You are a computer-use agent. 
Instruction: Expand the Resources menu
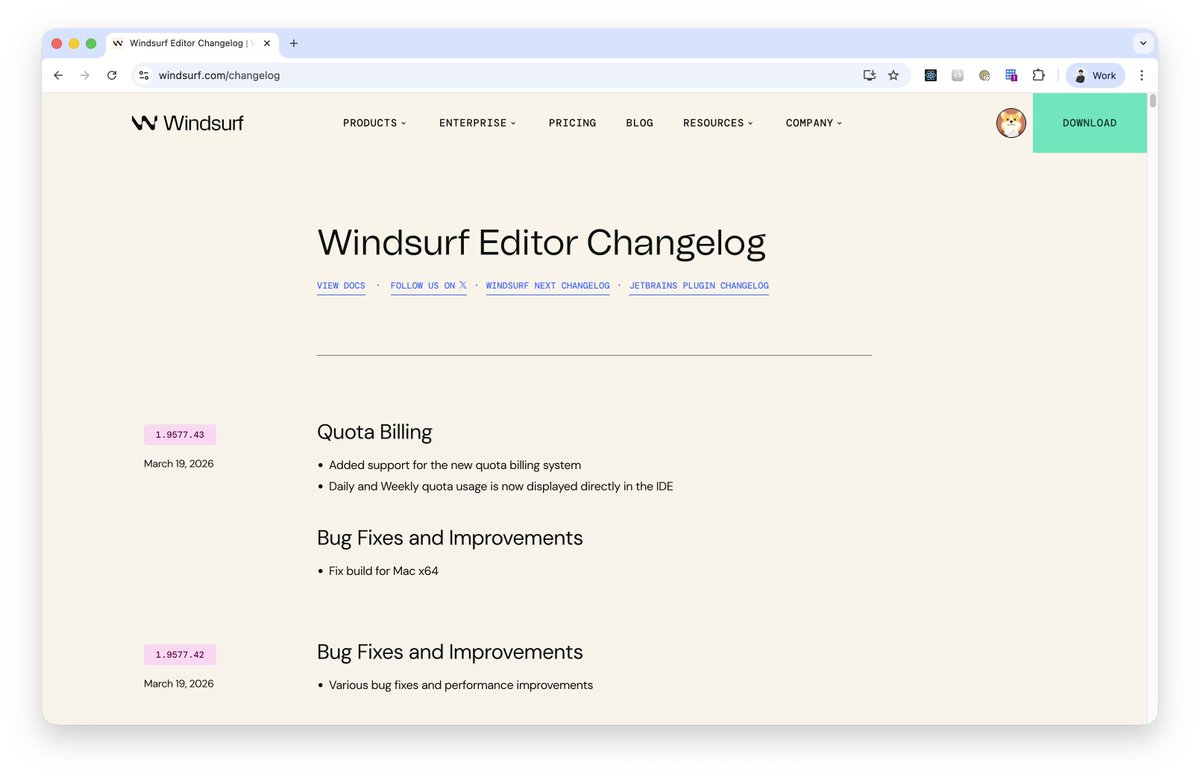(718, 123)
